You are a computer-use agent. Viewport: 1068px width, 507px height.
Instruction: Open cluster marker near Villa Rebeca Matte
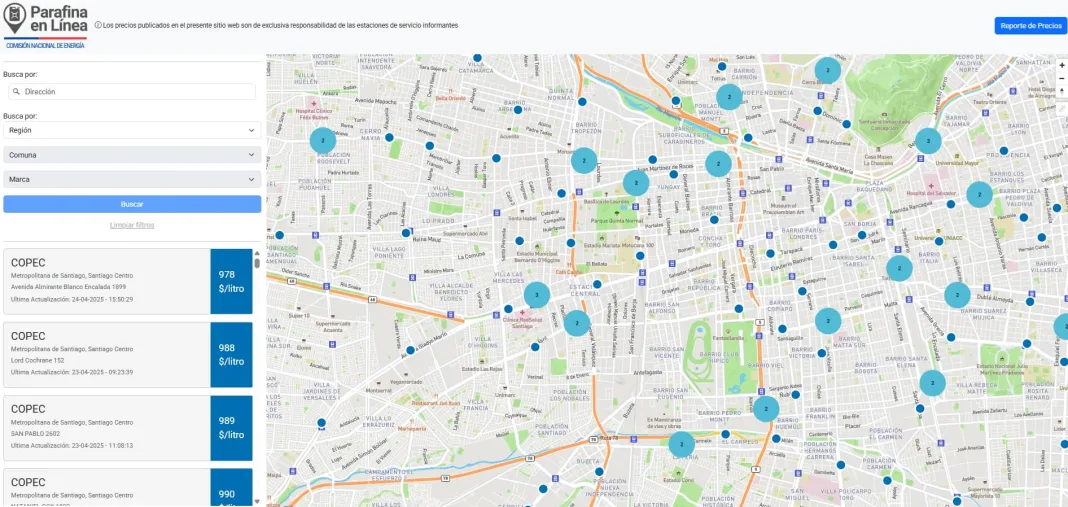932,383
